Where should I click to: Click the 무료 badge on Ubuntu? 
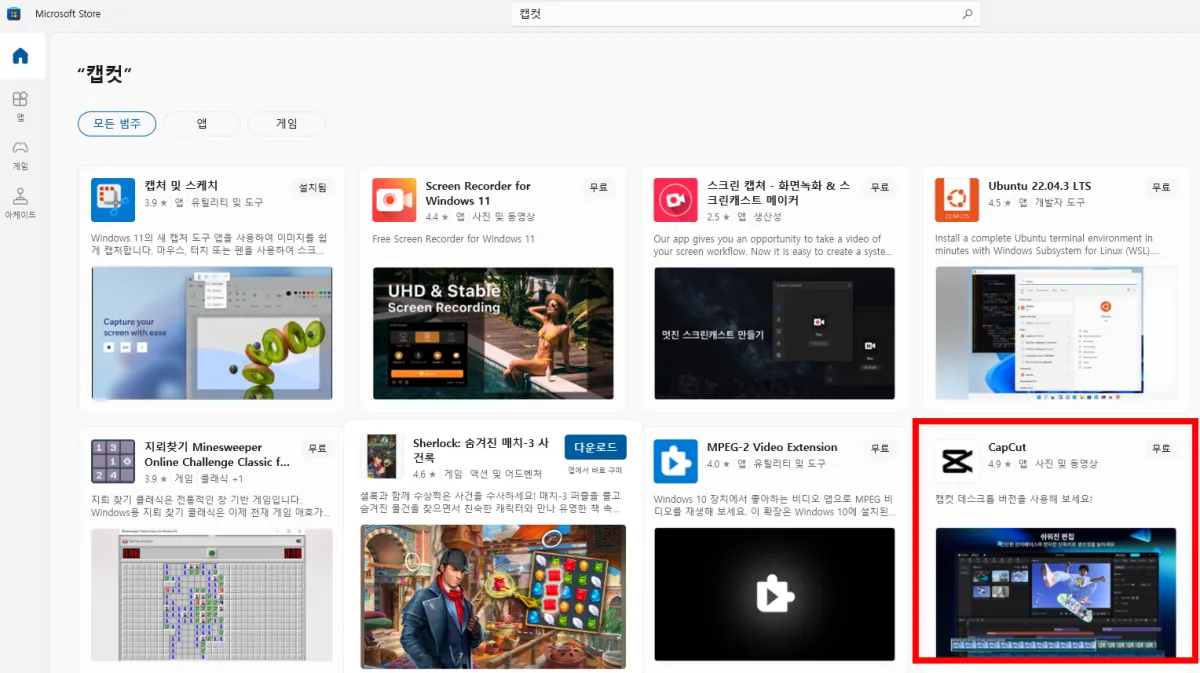point(1160,187)
